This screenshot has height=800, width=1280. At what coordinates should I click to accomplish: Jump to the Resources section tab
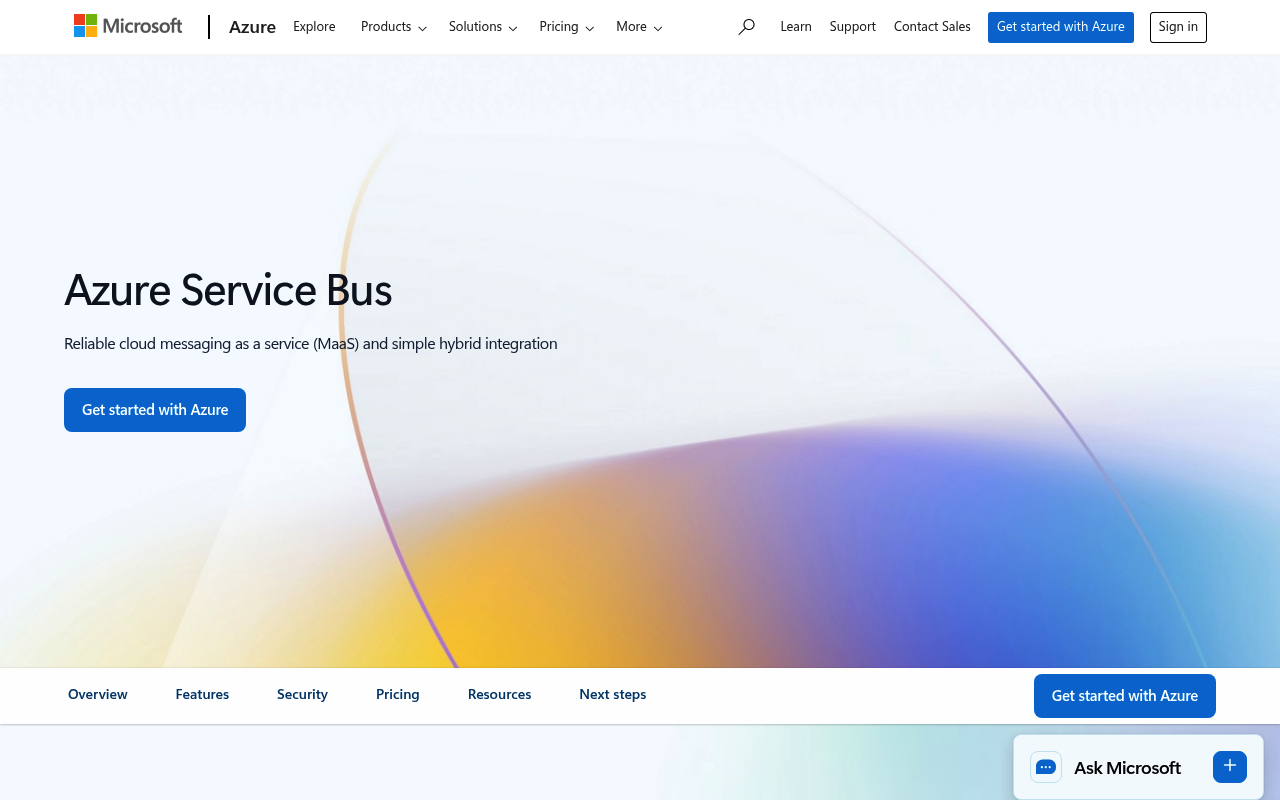499,694
